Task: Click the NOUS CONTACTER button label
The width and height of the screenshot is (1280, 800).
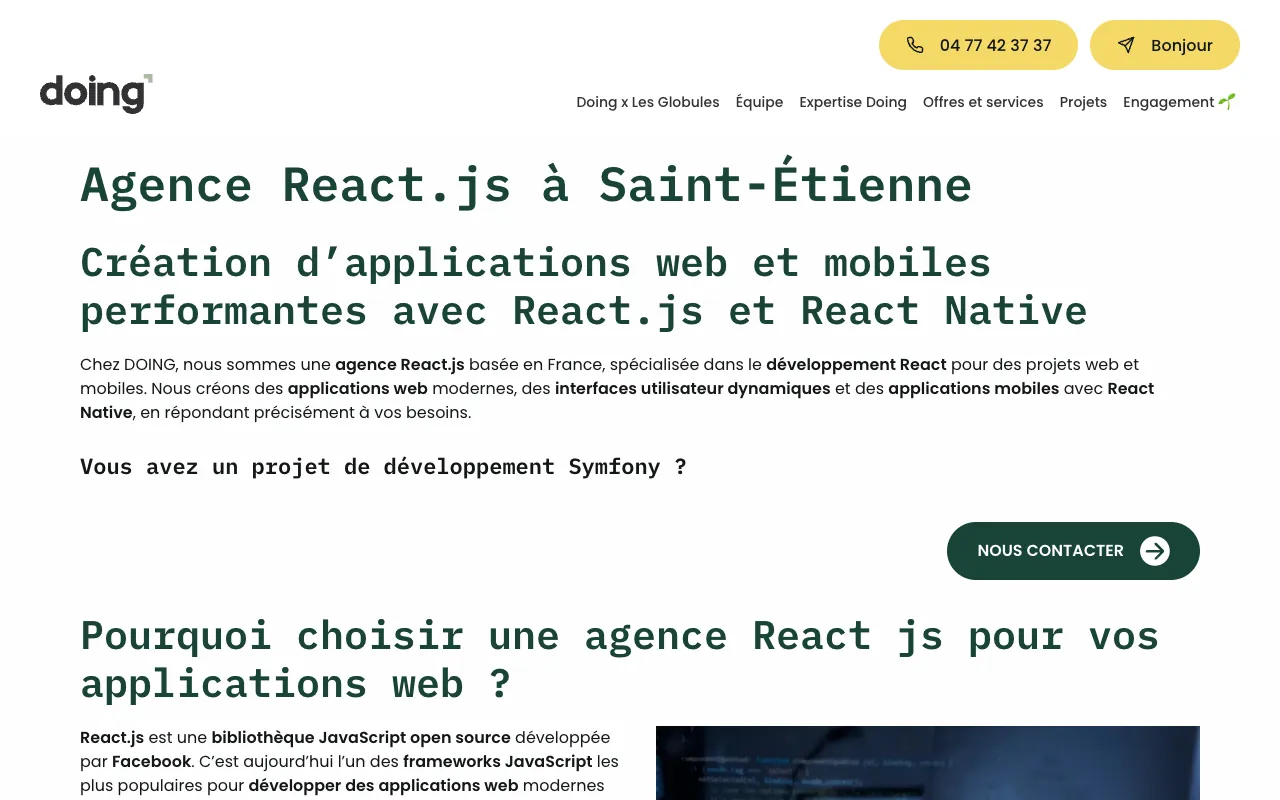Action: [x=1050, y=551]
